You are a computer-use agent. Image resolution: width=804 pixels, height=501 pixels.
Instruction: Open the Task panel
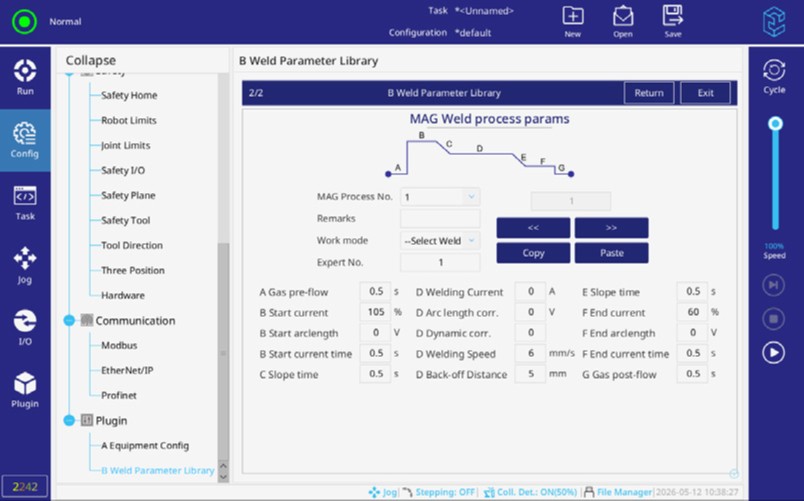coord(25,203)
